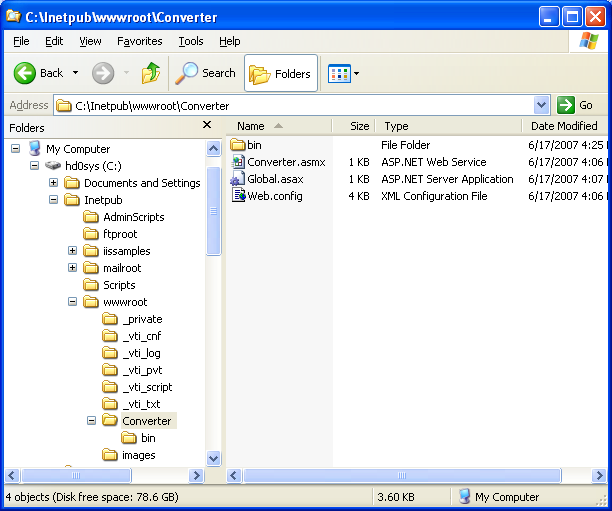Select the Converter.asmx file icon
The image size is (612, 511).
pyautogui.click(x=238, y=162)
